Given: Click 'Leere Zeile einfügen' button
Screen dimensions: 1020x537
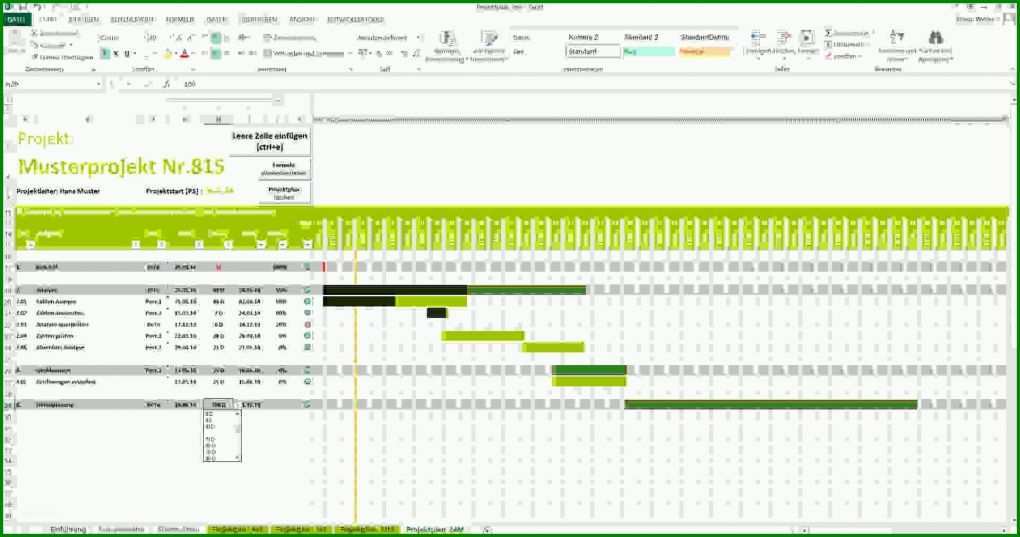Looking at the screenshot, I should (x=270, y=141).
